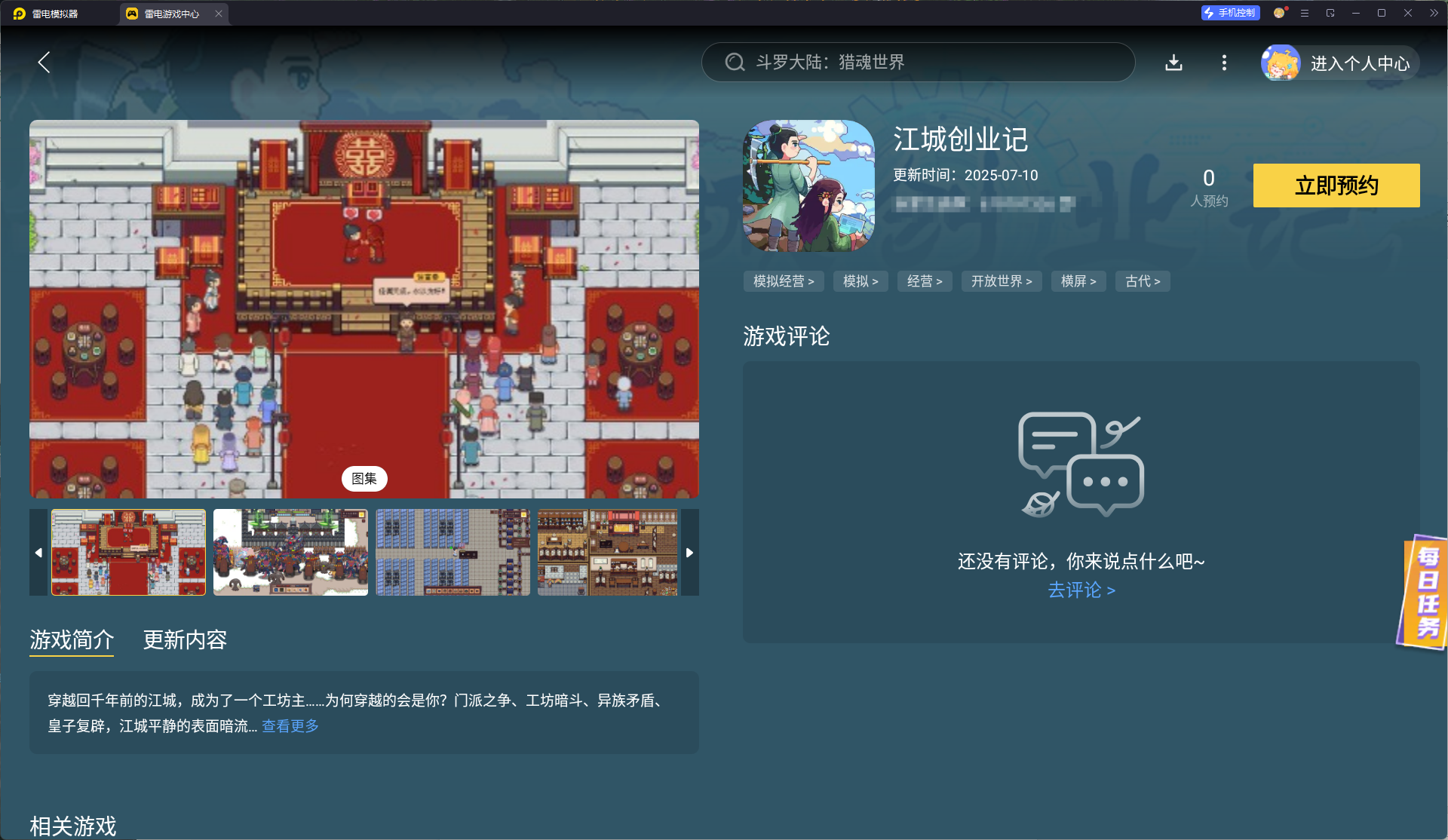
Task: Click the 江城创业记 title text
Action: coord(960,140)
